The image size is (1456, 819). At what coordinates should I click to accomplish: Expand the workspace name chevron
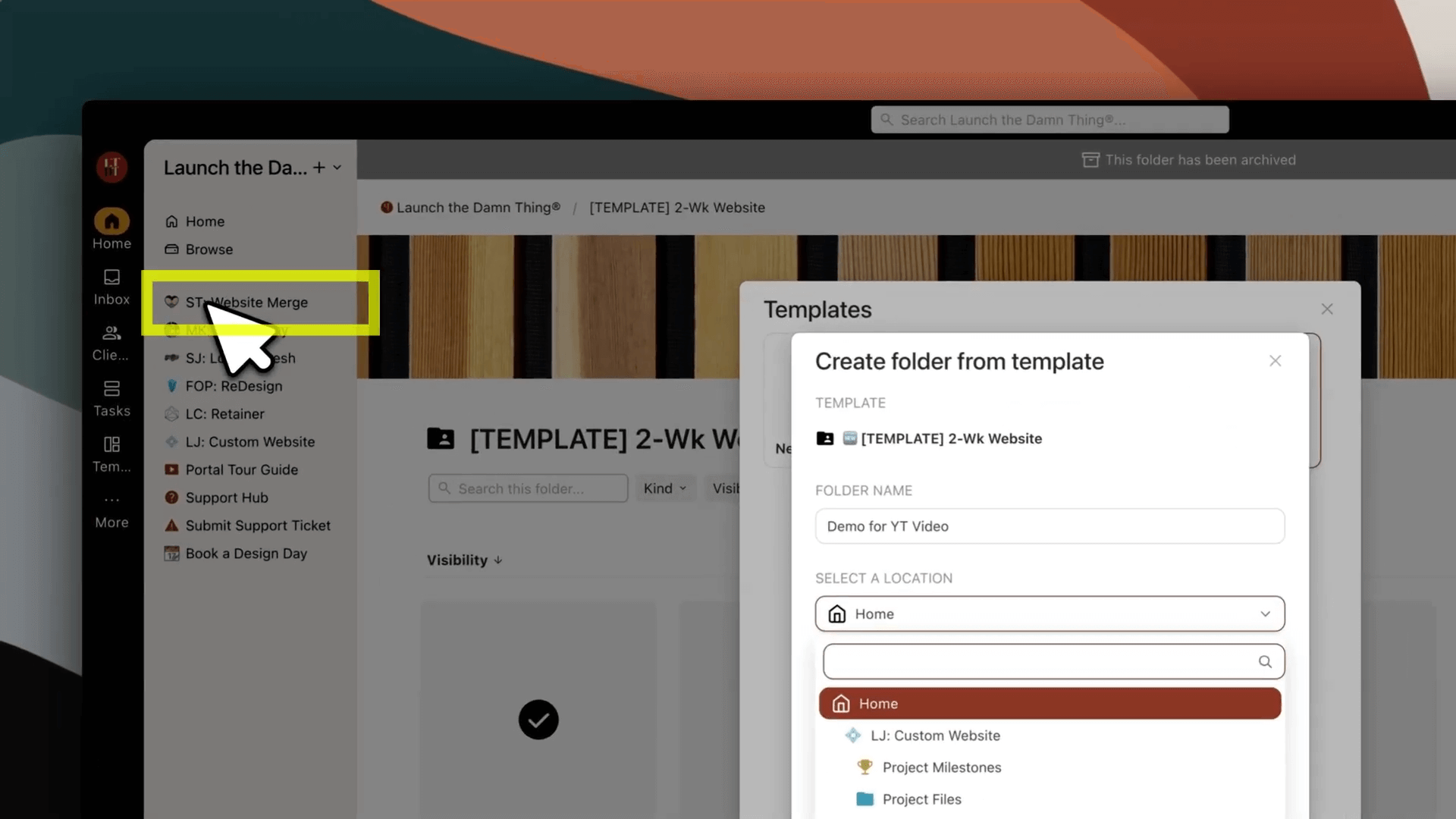[337, 168]
